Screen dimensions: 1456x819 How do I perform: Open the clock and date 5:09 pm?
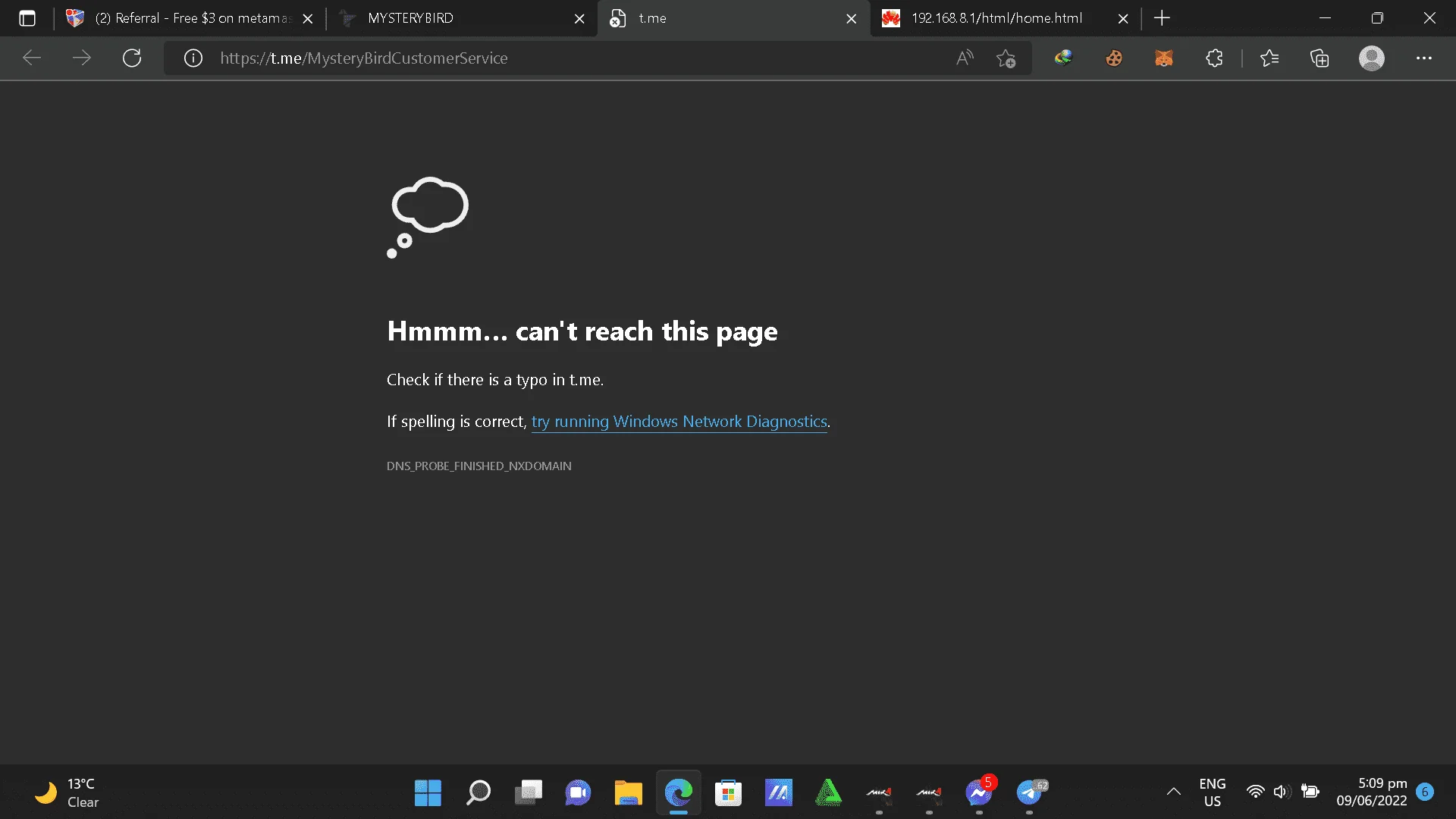[1371, 792]
